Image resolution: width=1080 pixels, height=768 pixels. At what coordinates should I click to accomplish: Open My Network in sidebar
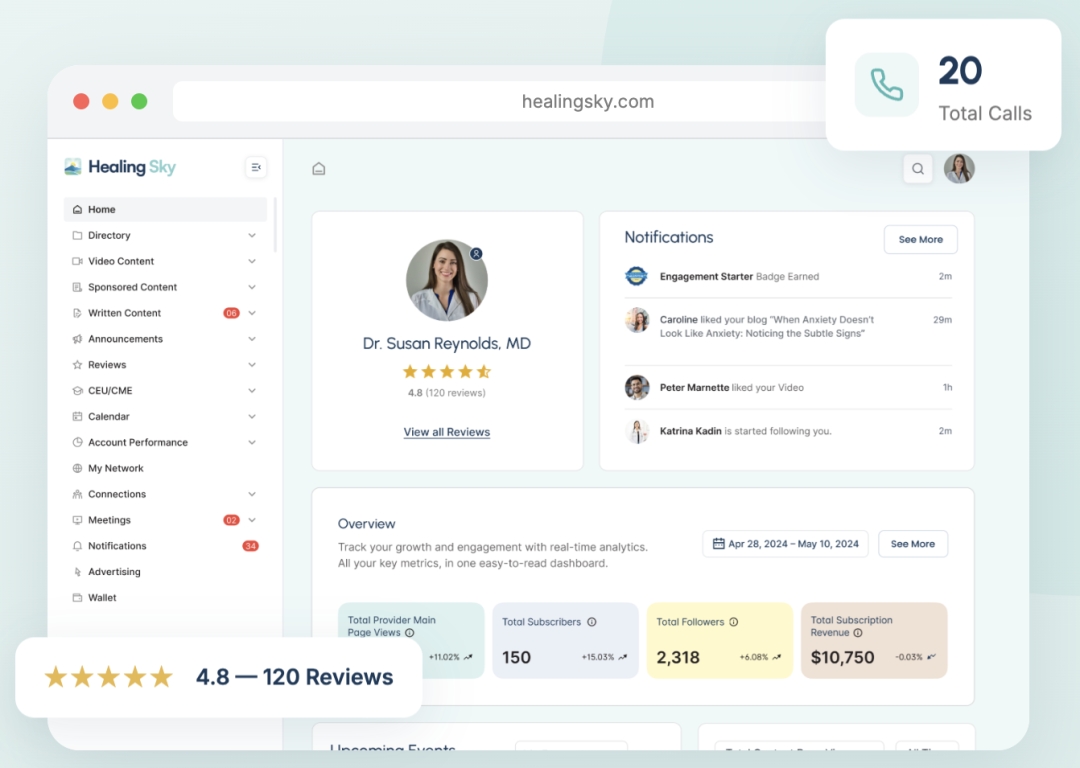[115, 468]
